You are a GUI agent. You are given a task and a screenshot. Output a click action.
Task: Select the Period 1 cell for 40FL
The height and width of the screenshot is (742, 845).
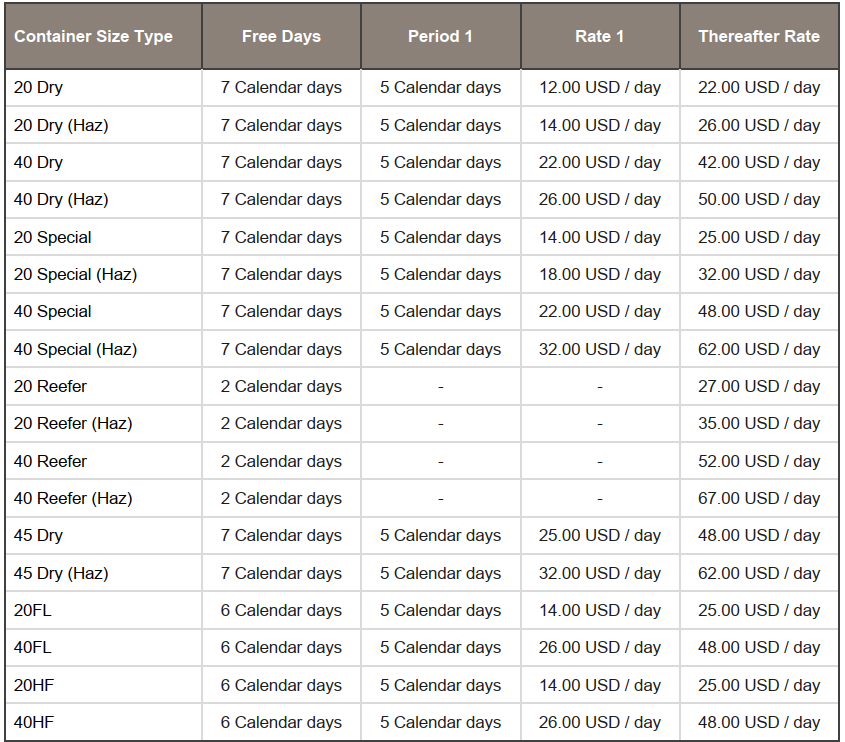tap(440, 647)
